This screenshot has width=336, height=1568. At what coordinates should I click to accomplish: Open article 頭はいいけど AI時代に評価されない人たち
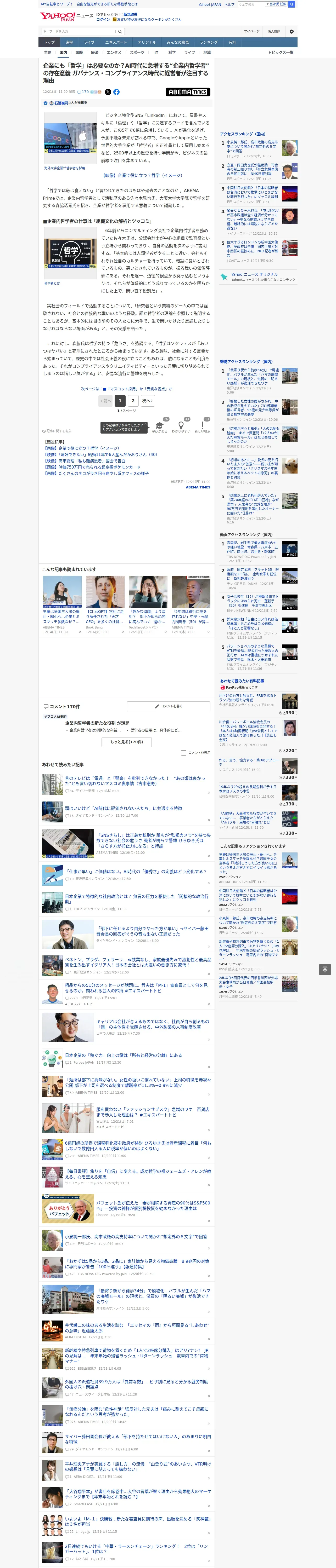pyautogui.click(x=123, y=808)
